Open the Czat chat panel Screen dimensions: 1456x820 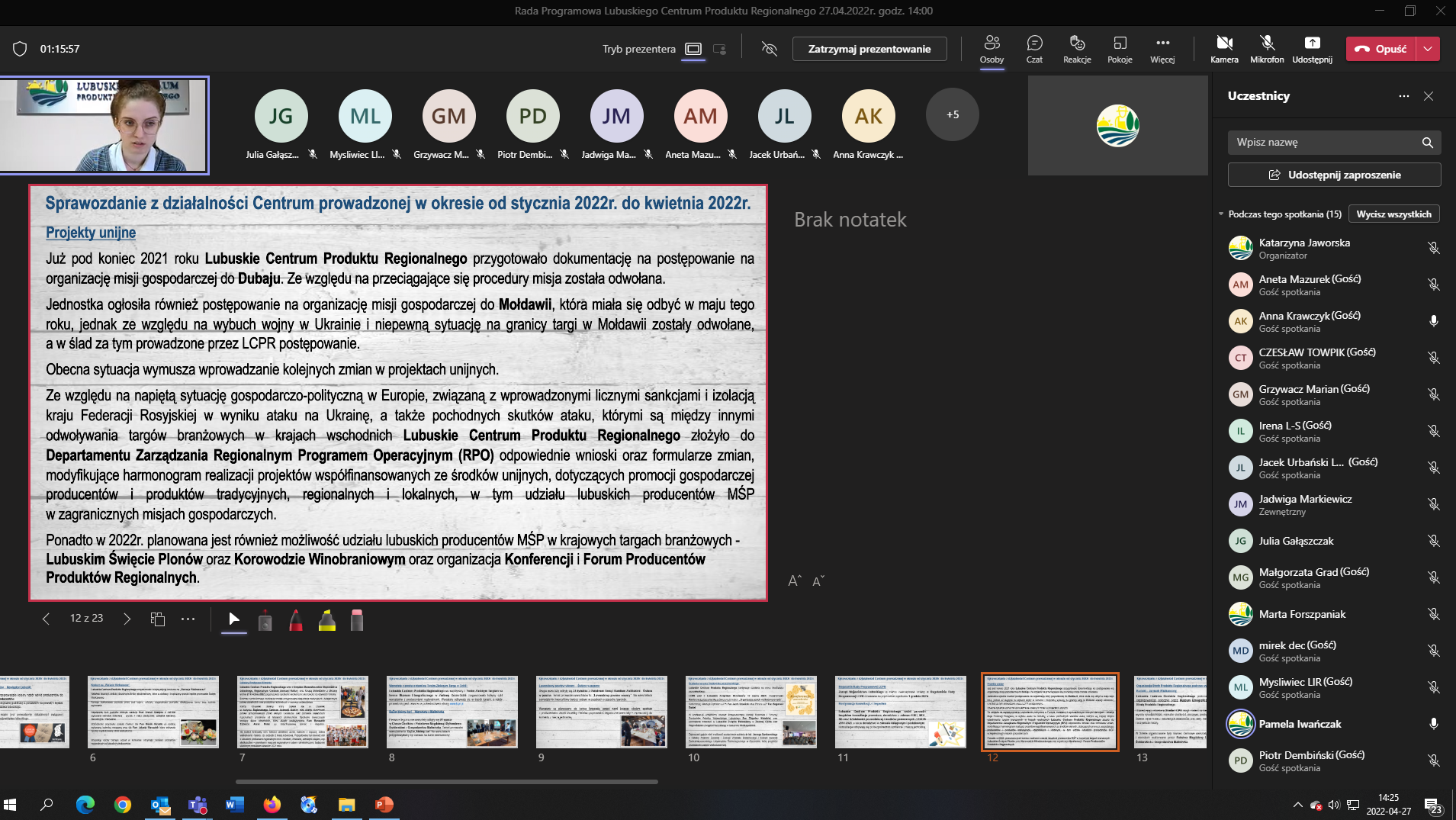point(1034,49)
